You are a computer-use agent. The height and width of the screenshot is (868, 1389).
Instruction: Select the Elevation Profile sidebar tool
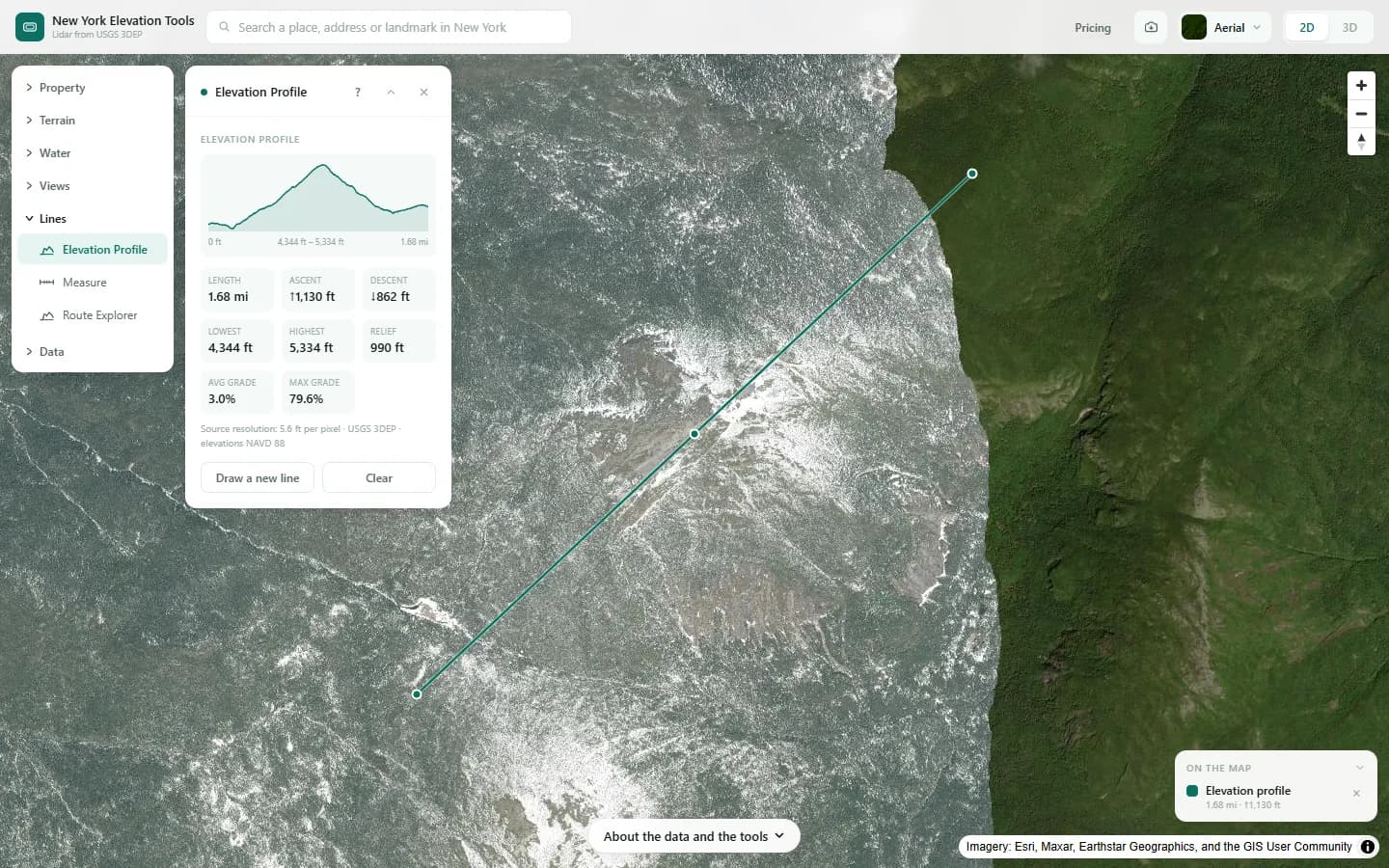[93, 250]
